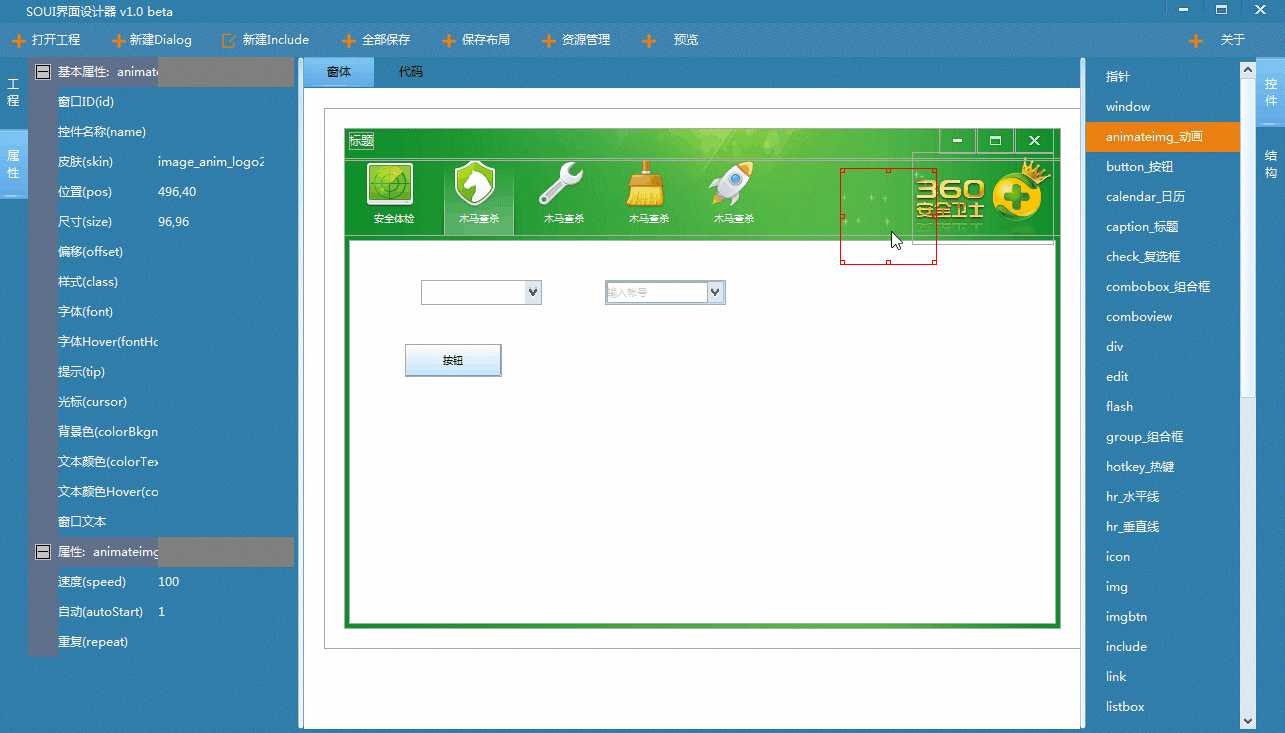Click the 按钮 button in the design

pyautogui.click(x=453, y=360)
